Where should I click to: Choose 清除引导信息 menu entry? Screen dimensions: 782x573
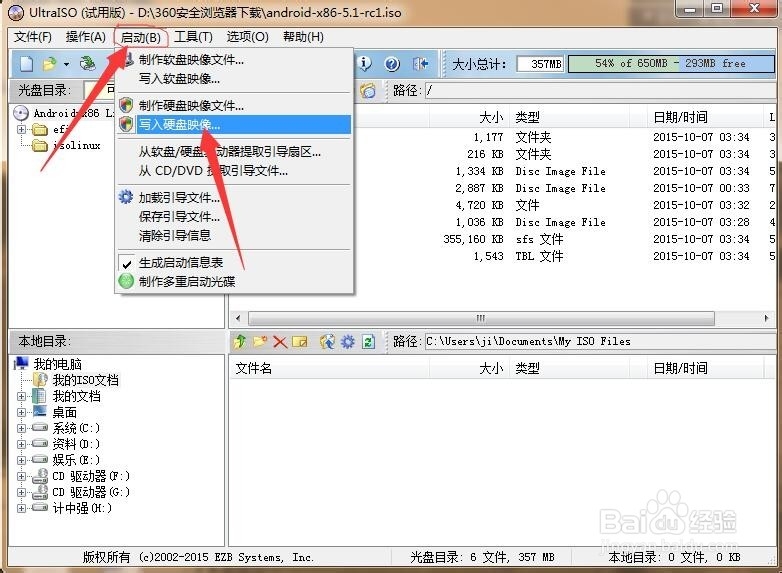(234, 235)
